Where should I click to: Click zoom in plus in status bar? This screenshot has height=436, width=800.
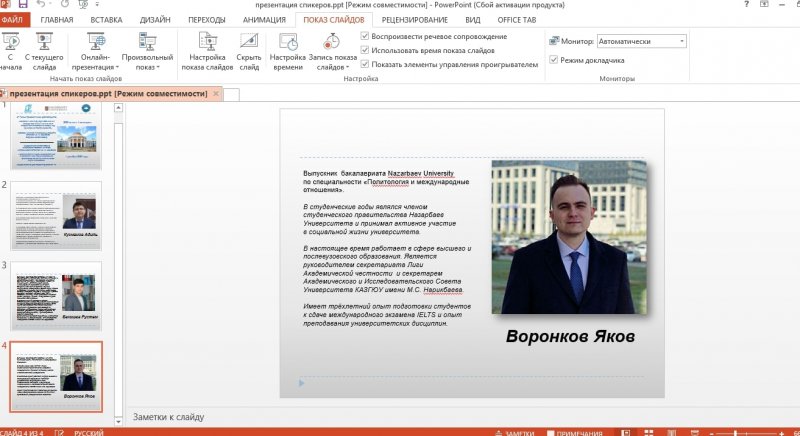(781, 433)
